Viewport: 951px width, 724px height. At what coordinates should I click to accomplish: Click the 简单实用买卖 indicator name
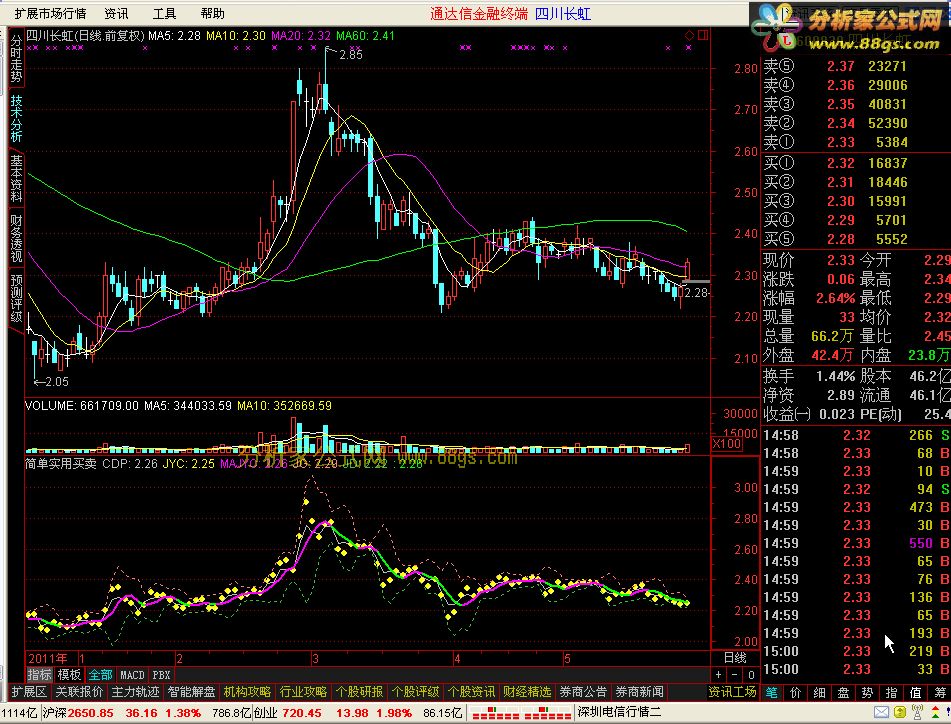tap(61, 464)
